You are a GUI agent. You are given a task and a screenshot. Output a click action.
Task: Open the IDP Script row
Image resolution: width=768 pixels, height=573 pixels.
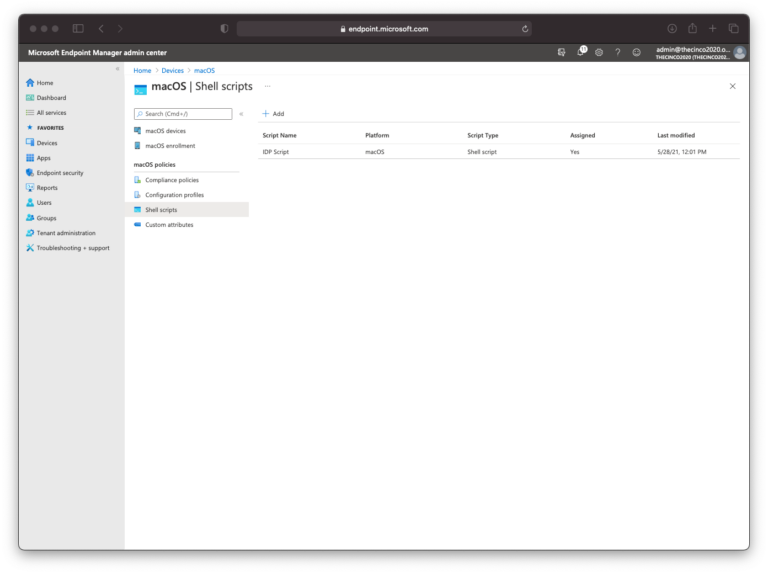276,151
